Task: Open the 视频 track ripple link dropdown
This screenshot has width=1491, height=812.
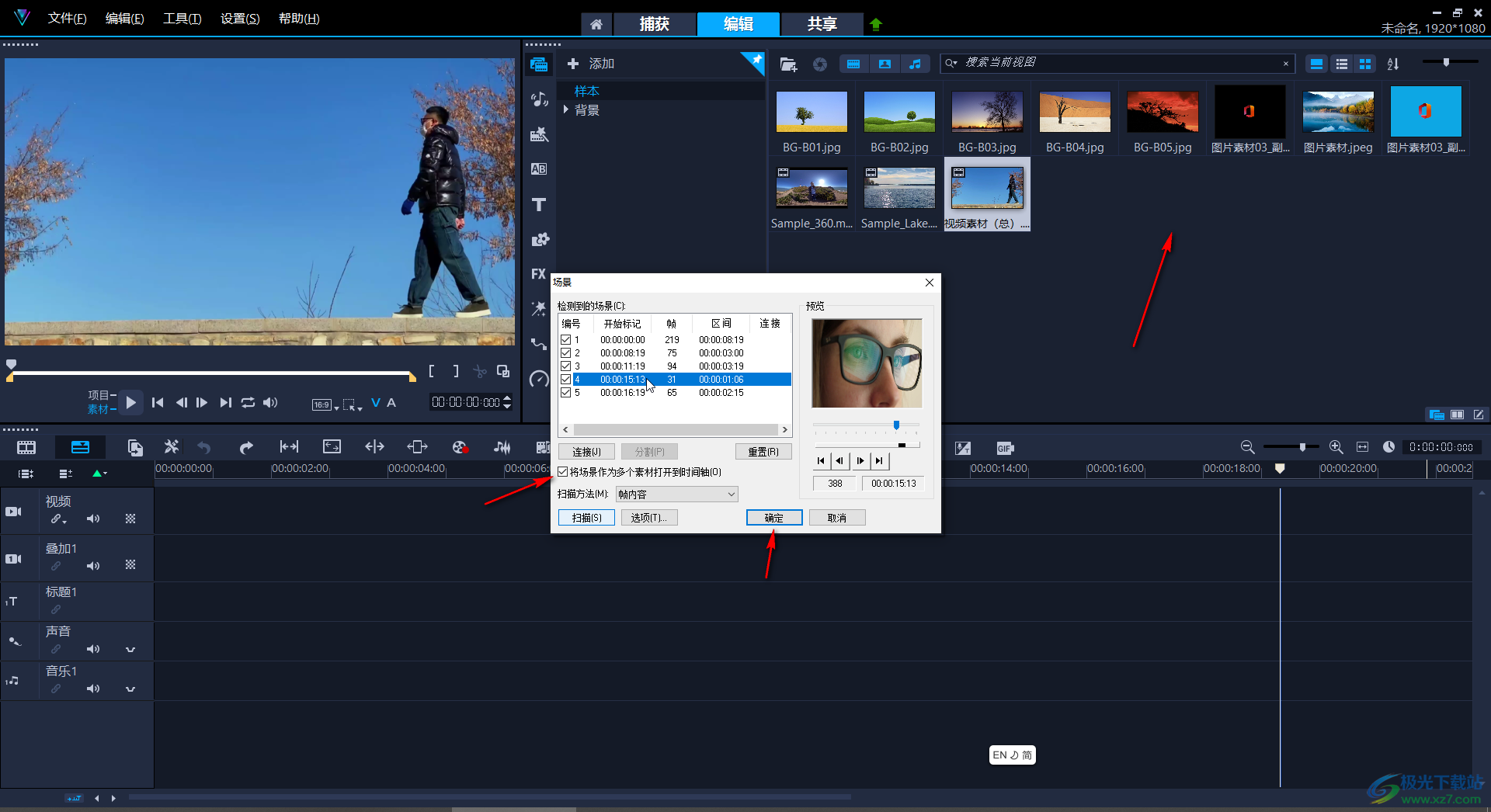Action: [59, 519]
